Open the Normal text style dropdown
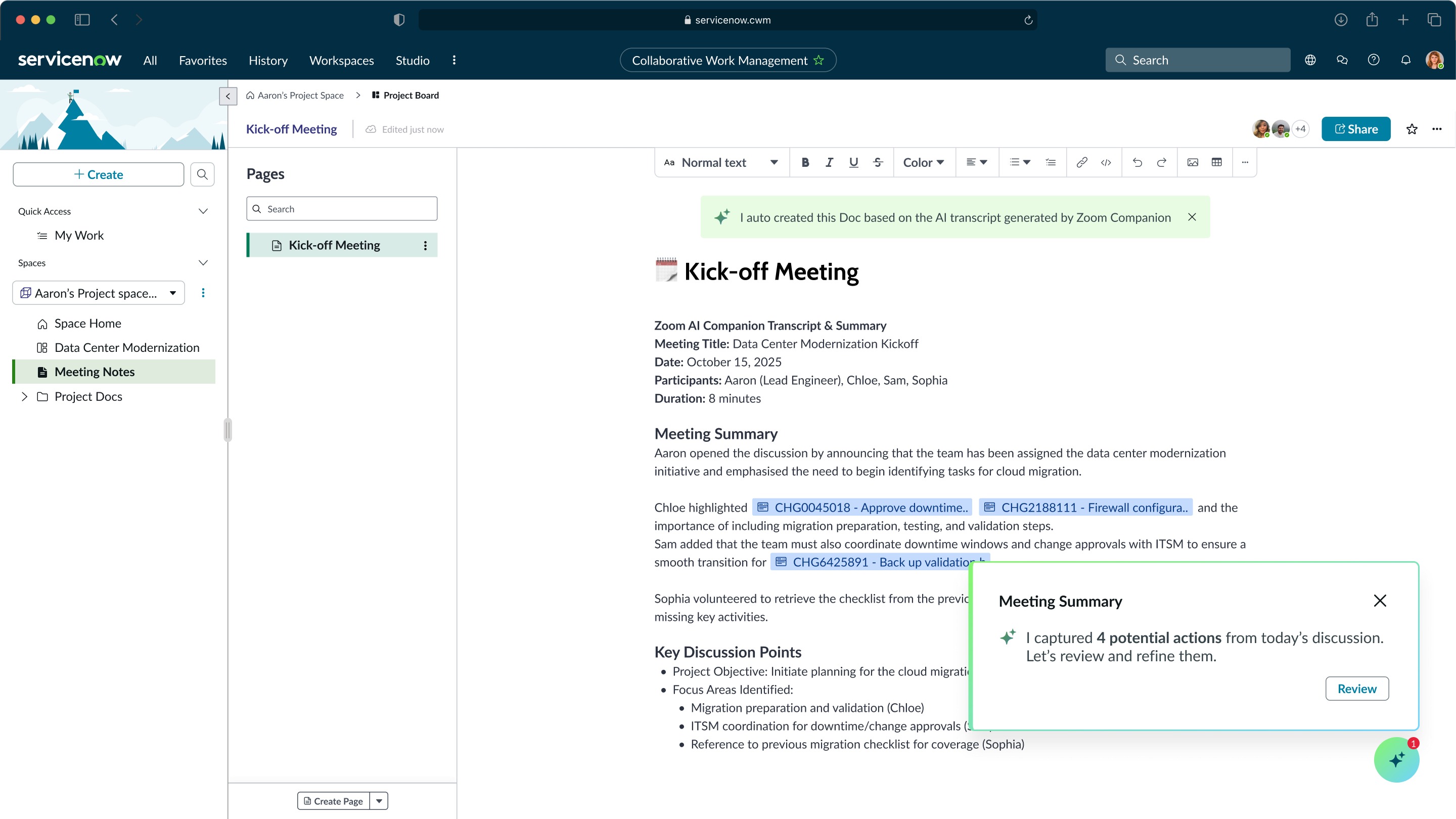 721,163
